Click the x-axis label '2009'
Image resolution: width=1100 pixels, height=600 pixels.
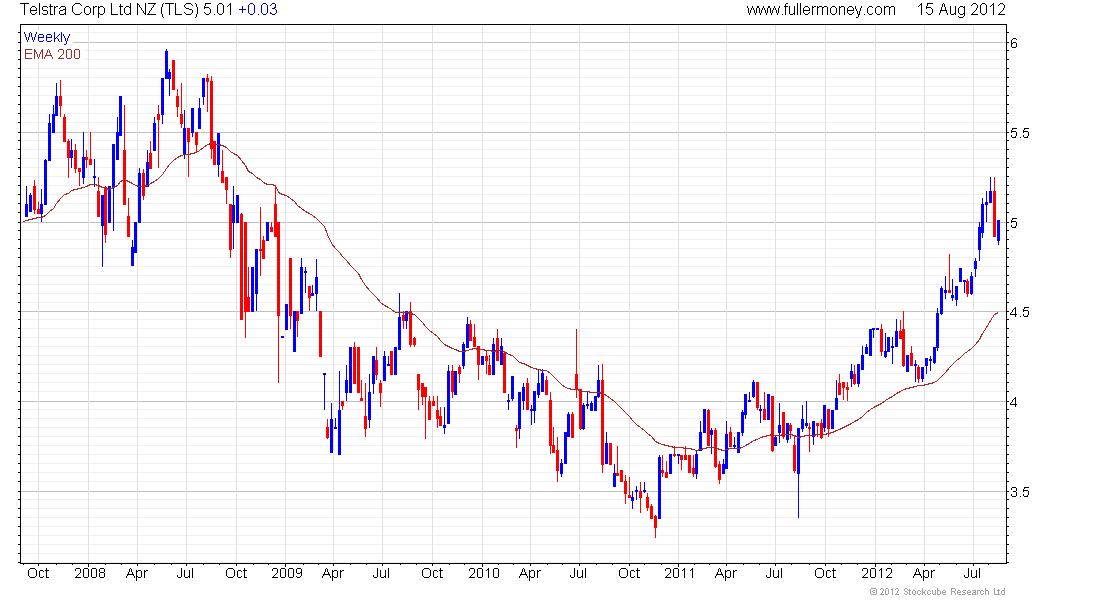[287, 573]
